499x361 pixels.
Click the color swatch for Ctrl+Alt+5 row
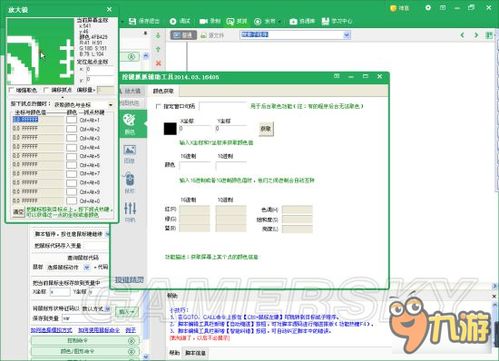point(71,156)
